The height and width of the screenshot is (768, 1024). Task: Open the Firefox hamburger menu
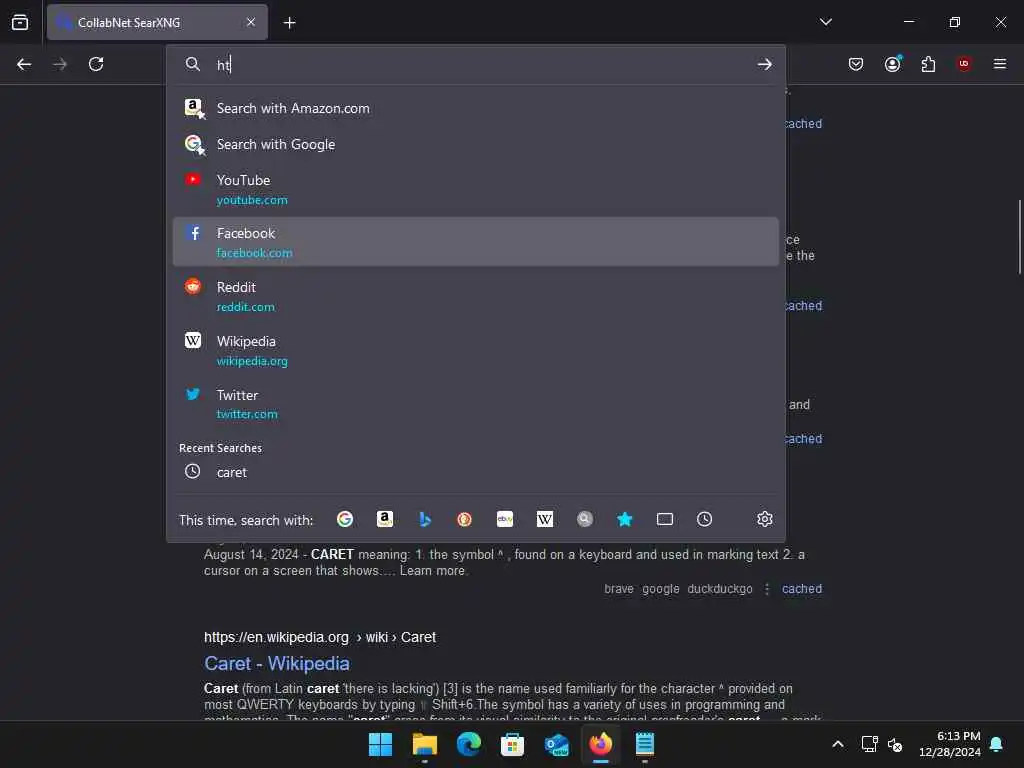pyautogui.click(x=999, y=63)
